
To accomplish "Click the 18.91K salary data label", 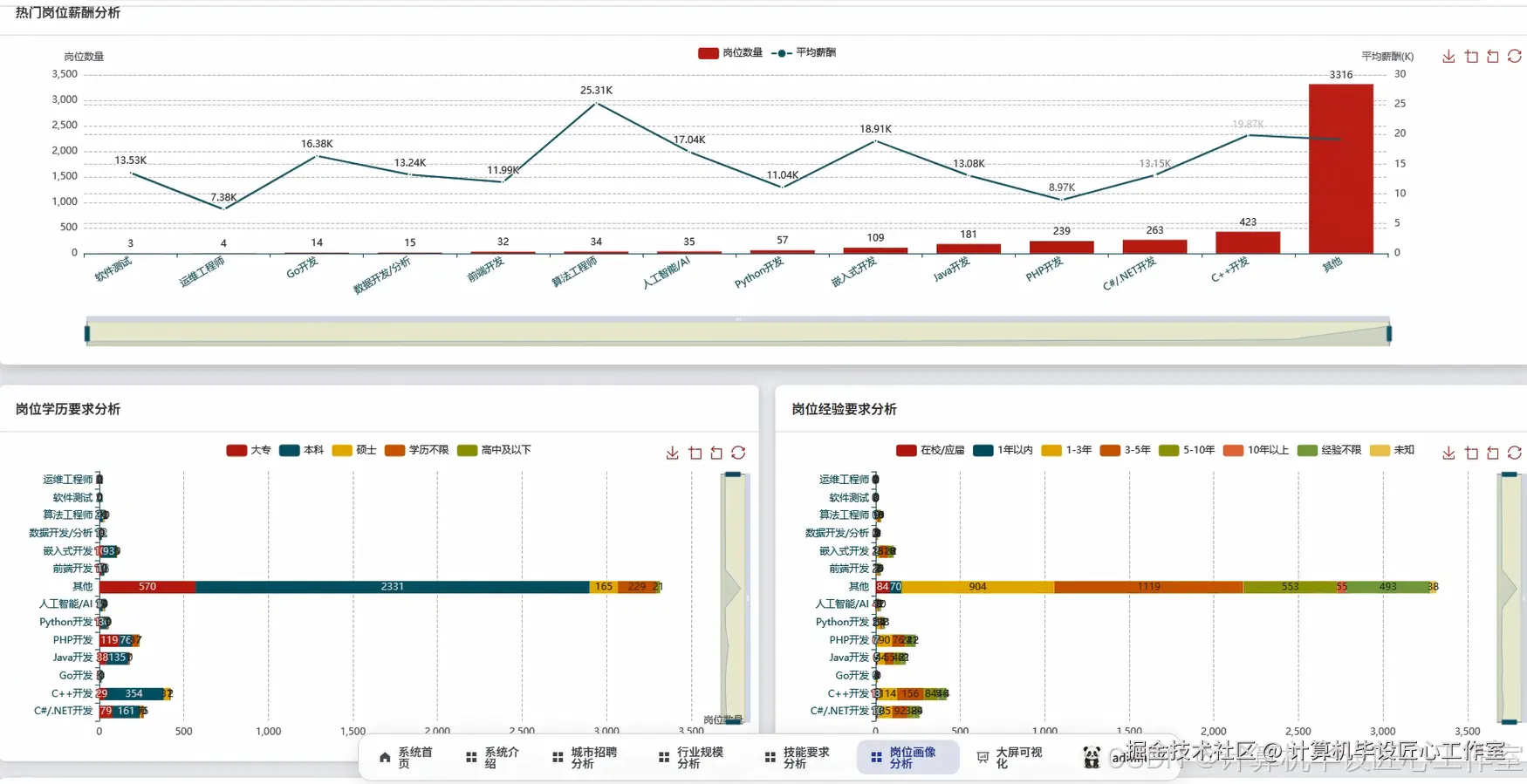I will [875, 129].
